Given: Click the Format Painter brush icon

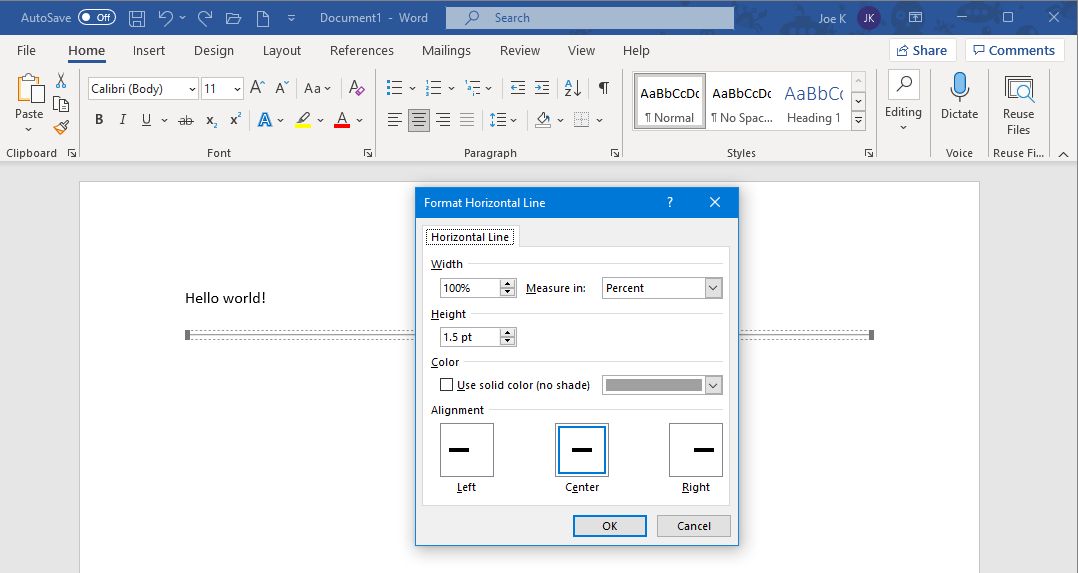Looking at the screenshot, I should tap(61, 127).
